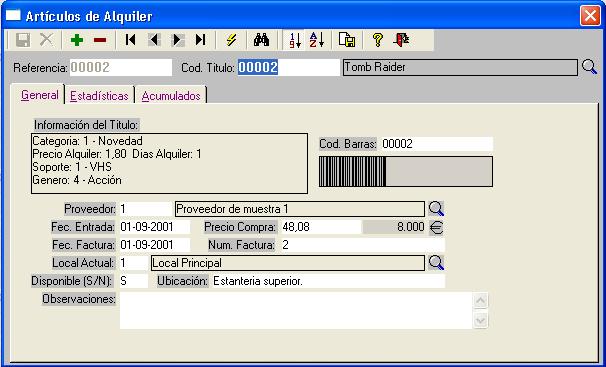
Task: Sort records alphabetically with A-Z icon
Action: (317, 40)
